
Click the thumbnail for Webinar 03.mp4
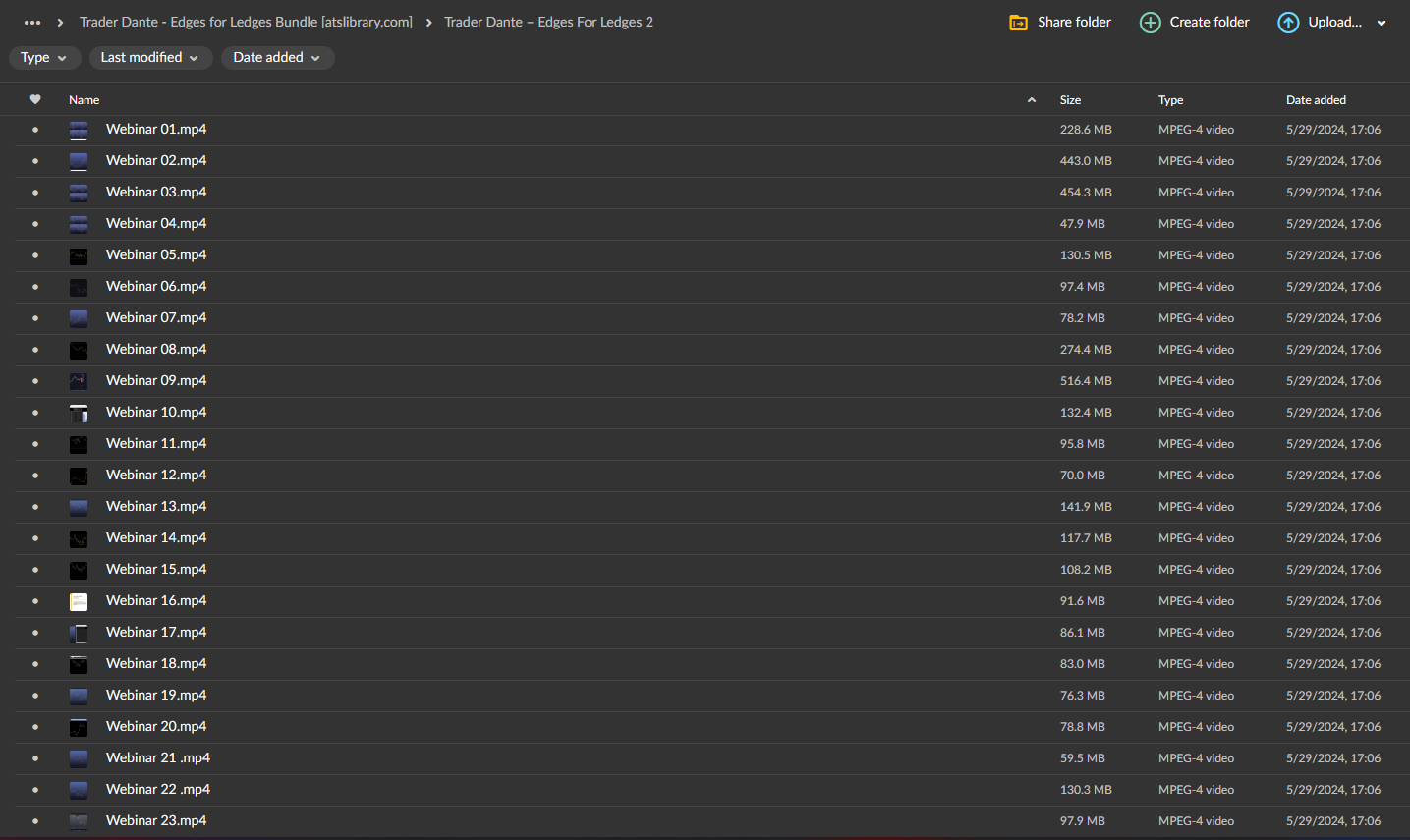point(79,192)
